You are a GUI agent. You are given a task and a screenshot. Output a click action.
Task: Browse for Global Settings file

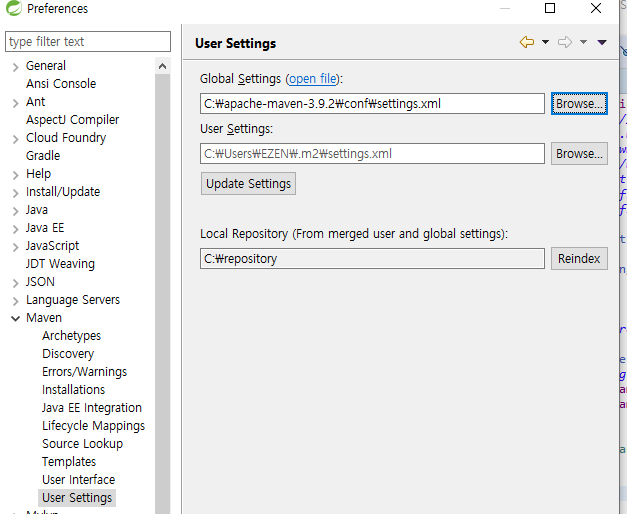coord(579,104)
